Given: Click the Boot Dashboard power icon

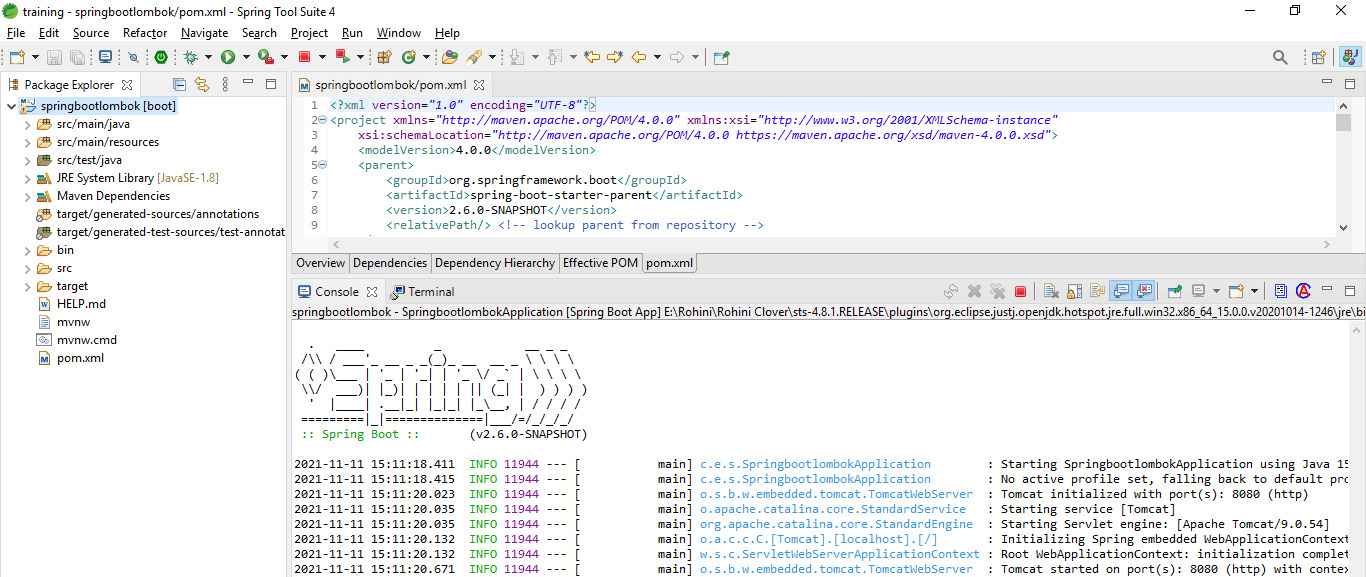Looking at the screenshot, I should tap(160, 58).
